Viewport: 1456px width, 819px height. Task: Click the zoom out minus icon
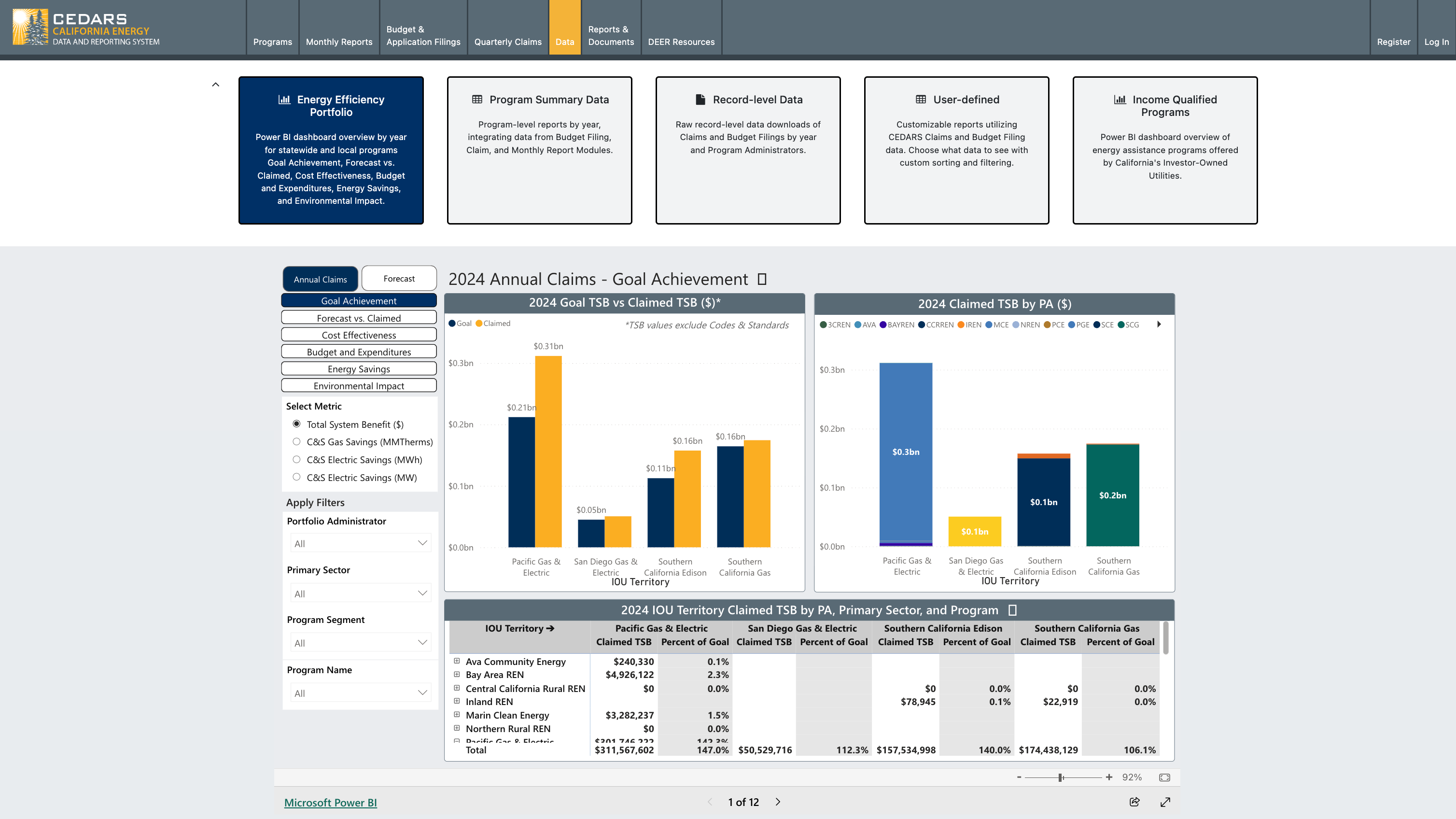point(1019,777)
